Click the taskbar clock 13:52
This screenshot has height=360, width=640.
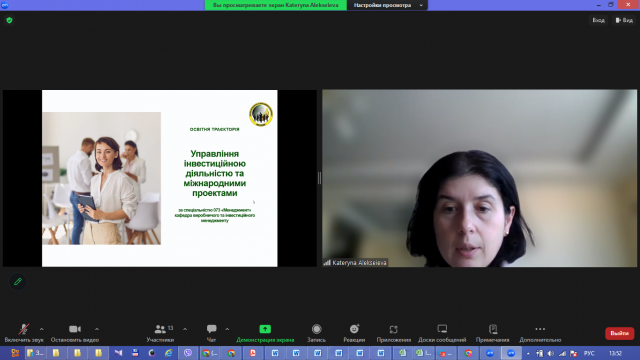pos(615,353)
